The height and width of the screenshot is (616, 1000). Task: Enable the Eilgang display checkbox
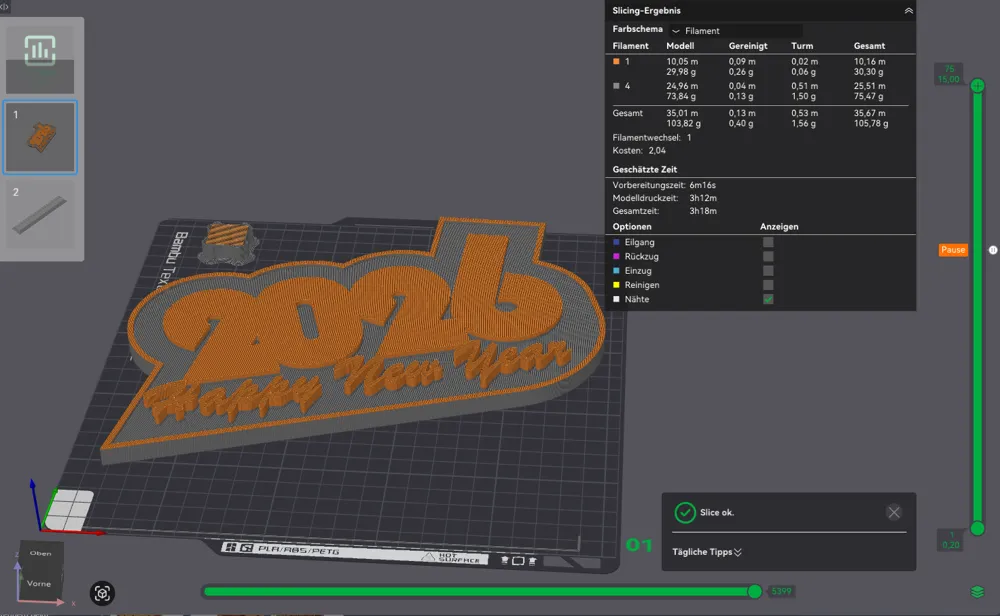click(768, 242)
